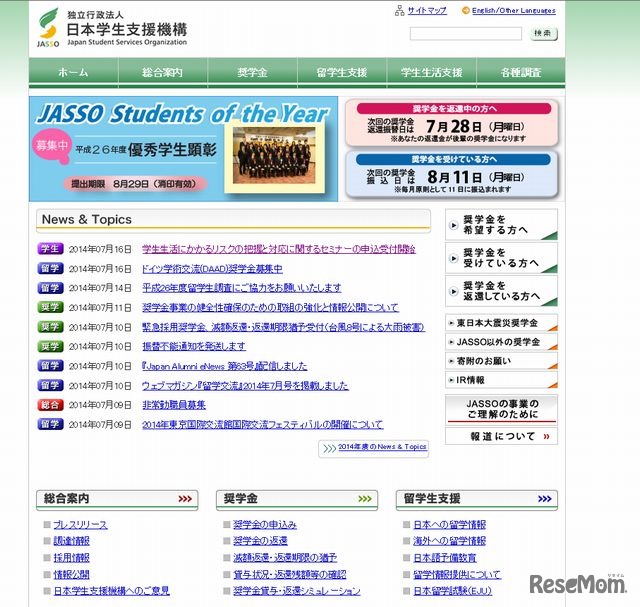
Task: Open 情報公開 link
Action: (71, 574)
